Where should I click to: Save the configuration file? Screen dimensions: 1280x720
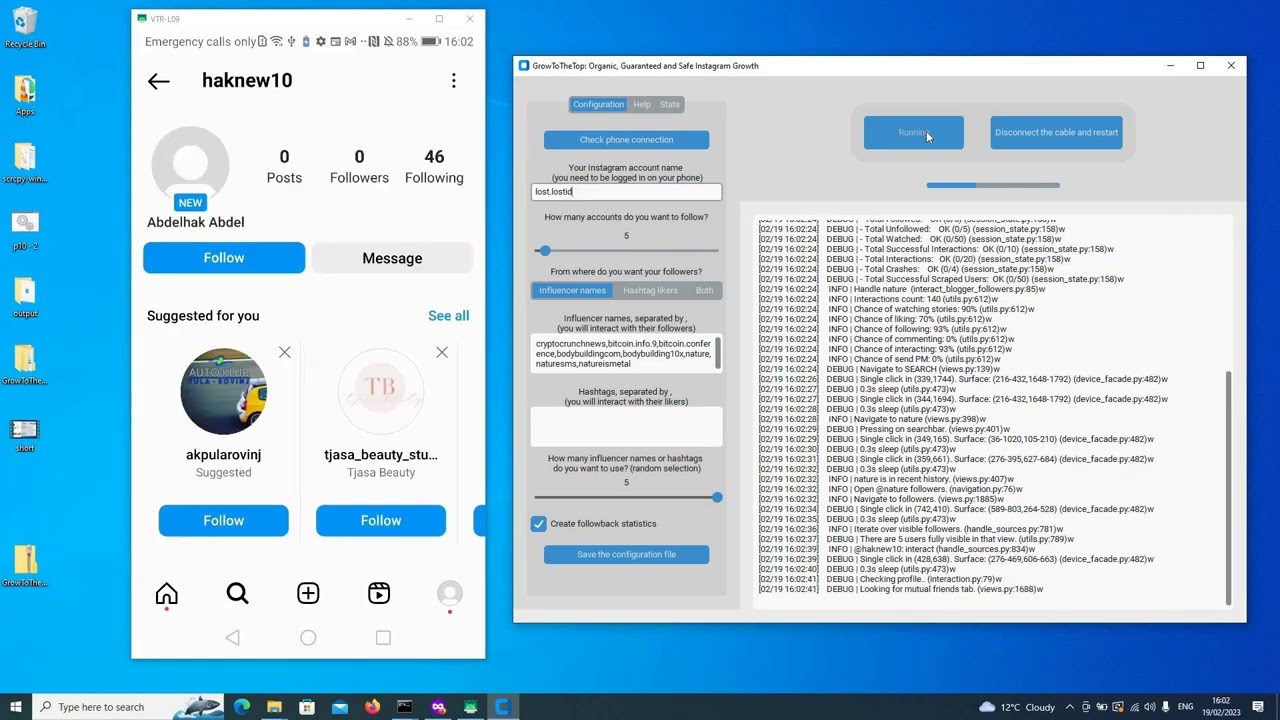pos(626,554)
